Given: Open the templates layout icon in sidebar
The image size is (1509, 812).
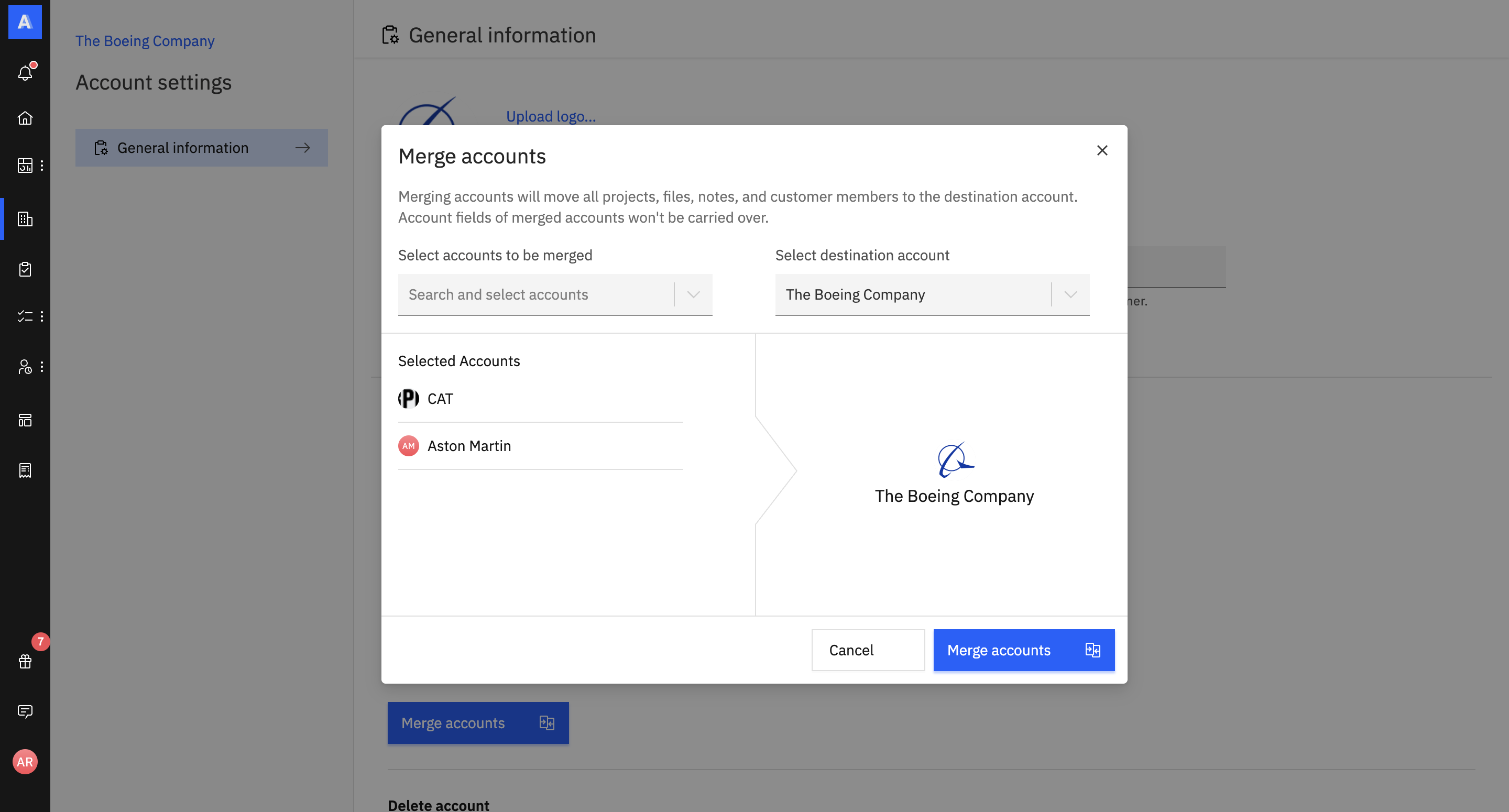Looking at the screenshot, I should (x=25, y=420).
